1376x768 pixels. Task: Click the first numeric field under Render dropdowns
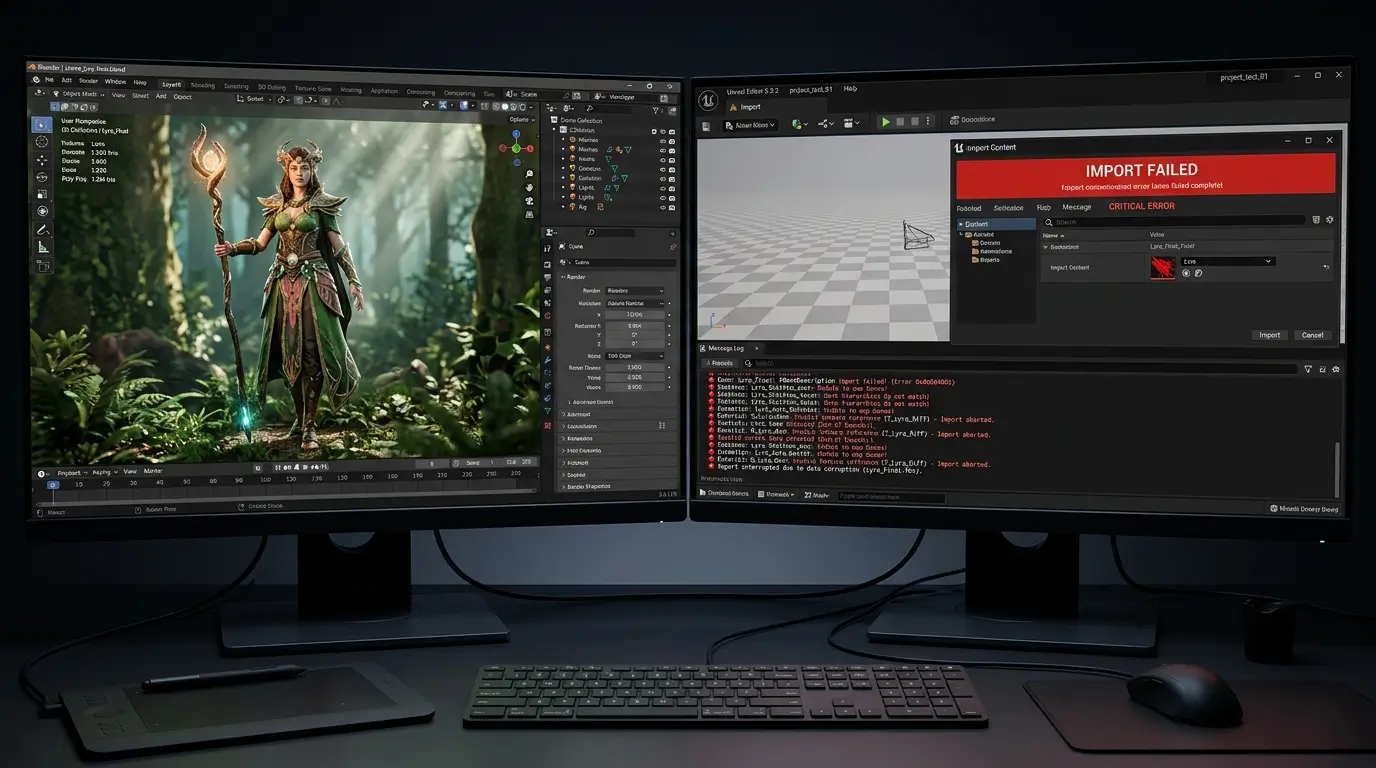tap(635, 314)
